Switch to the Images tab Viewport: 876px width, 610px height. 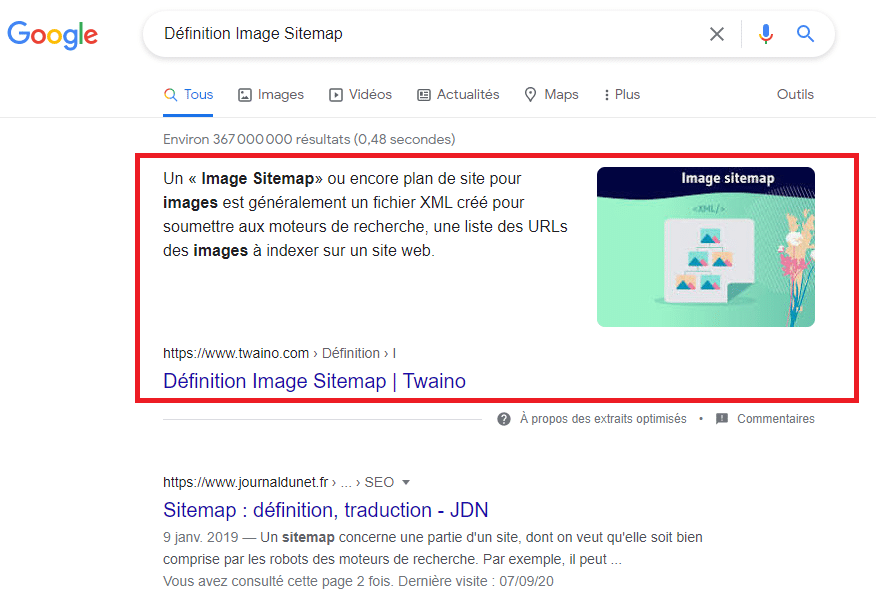271,94
